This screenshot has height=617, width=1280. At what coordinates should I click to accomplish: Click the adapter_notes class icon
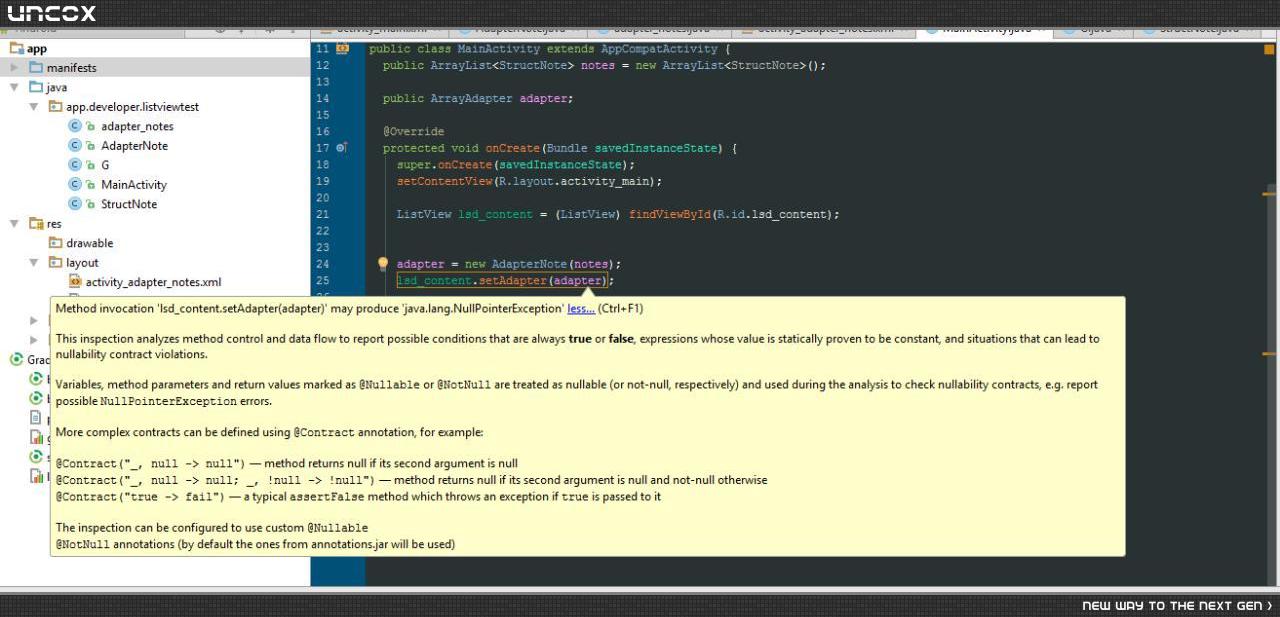[75, 126]
